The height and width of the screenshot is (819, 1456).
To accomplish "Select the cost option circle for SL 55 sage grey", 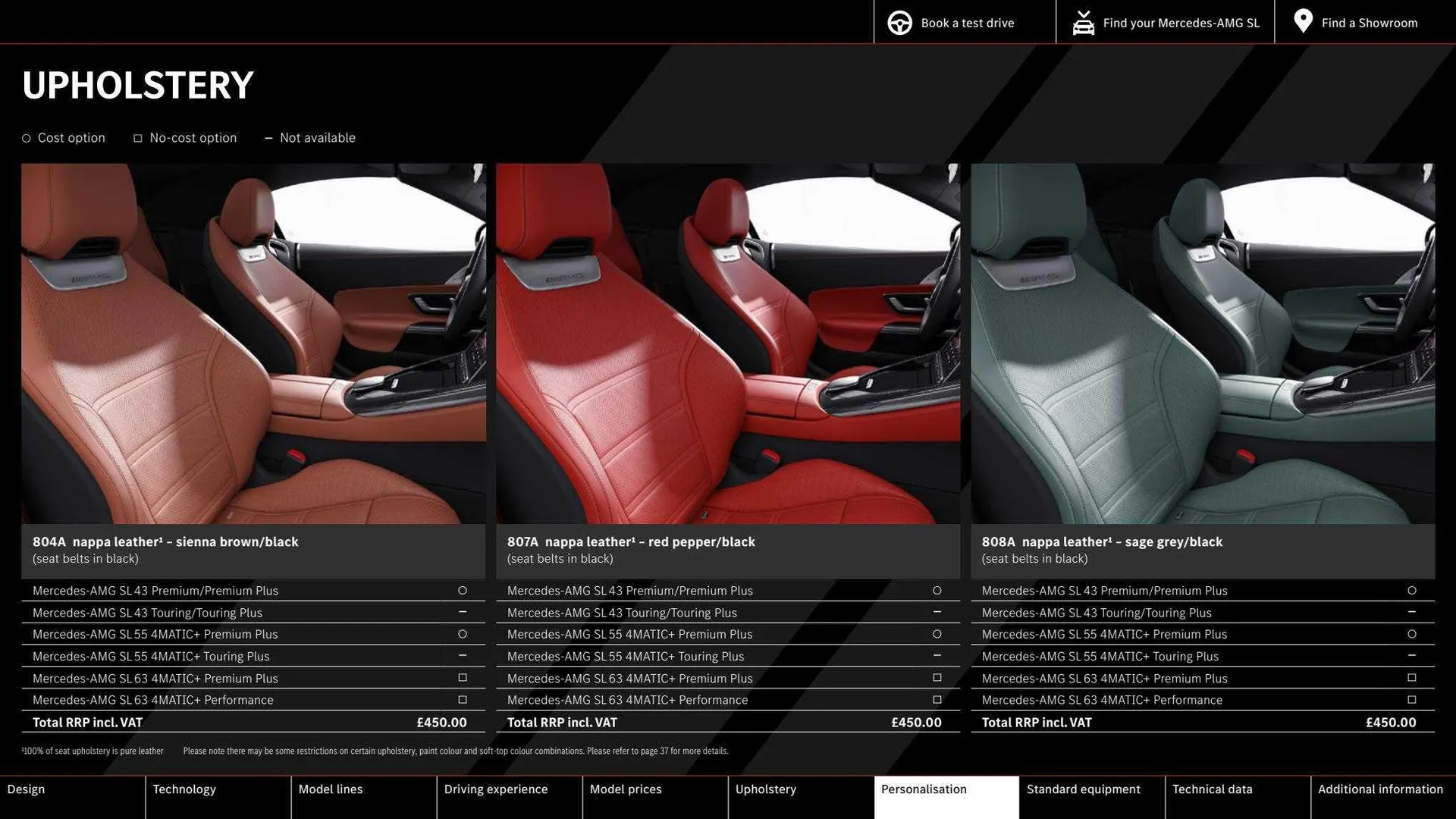I will [1412, 634].
